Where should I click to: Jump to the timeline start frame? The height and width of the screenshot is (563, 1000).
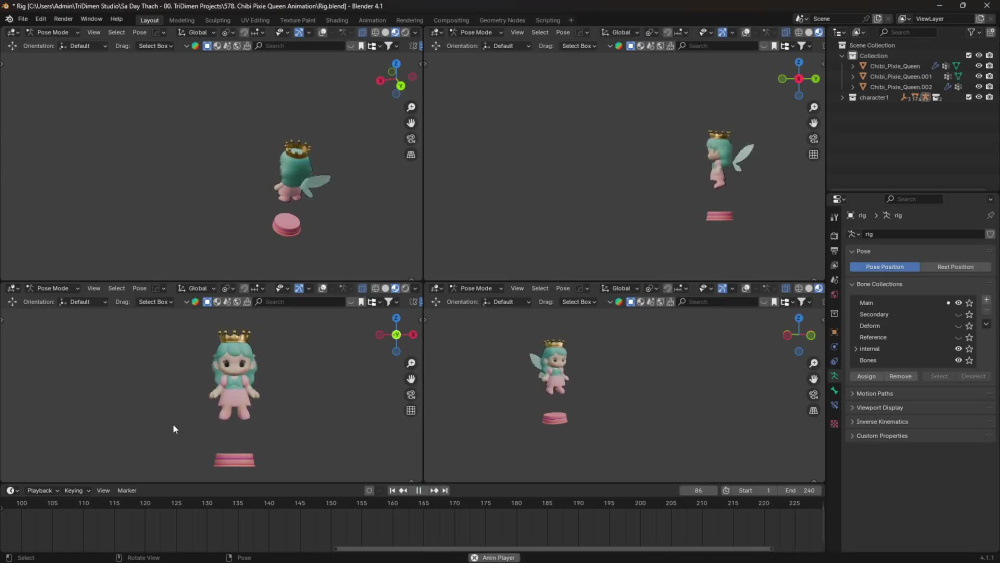[392, 490]
